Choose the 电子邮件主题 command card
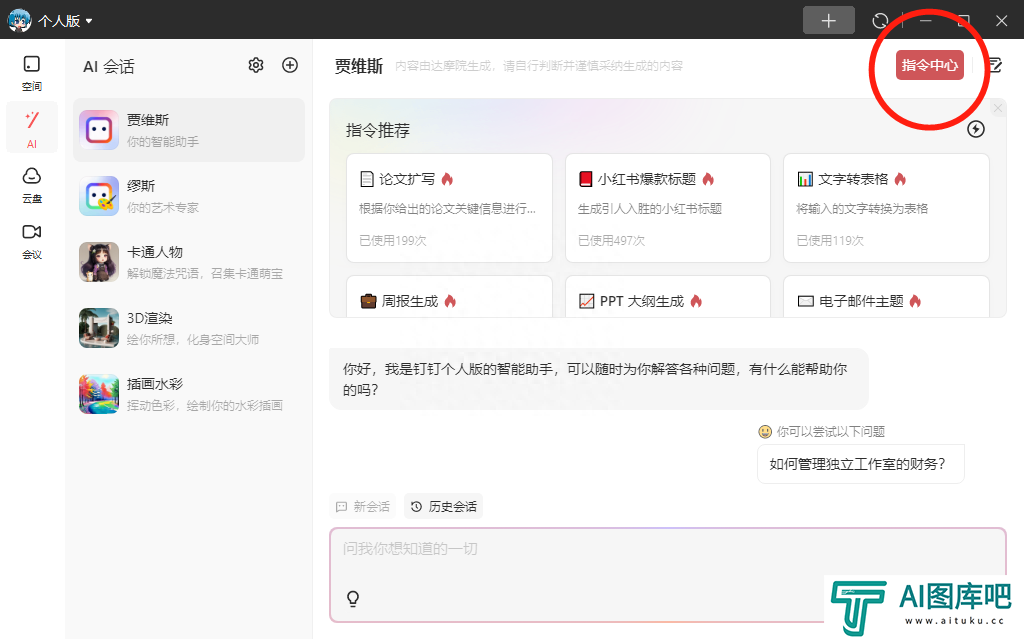1024x640 pixels. [x=886, y=297]
